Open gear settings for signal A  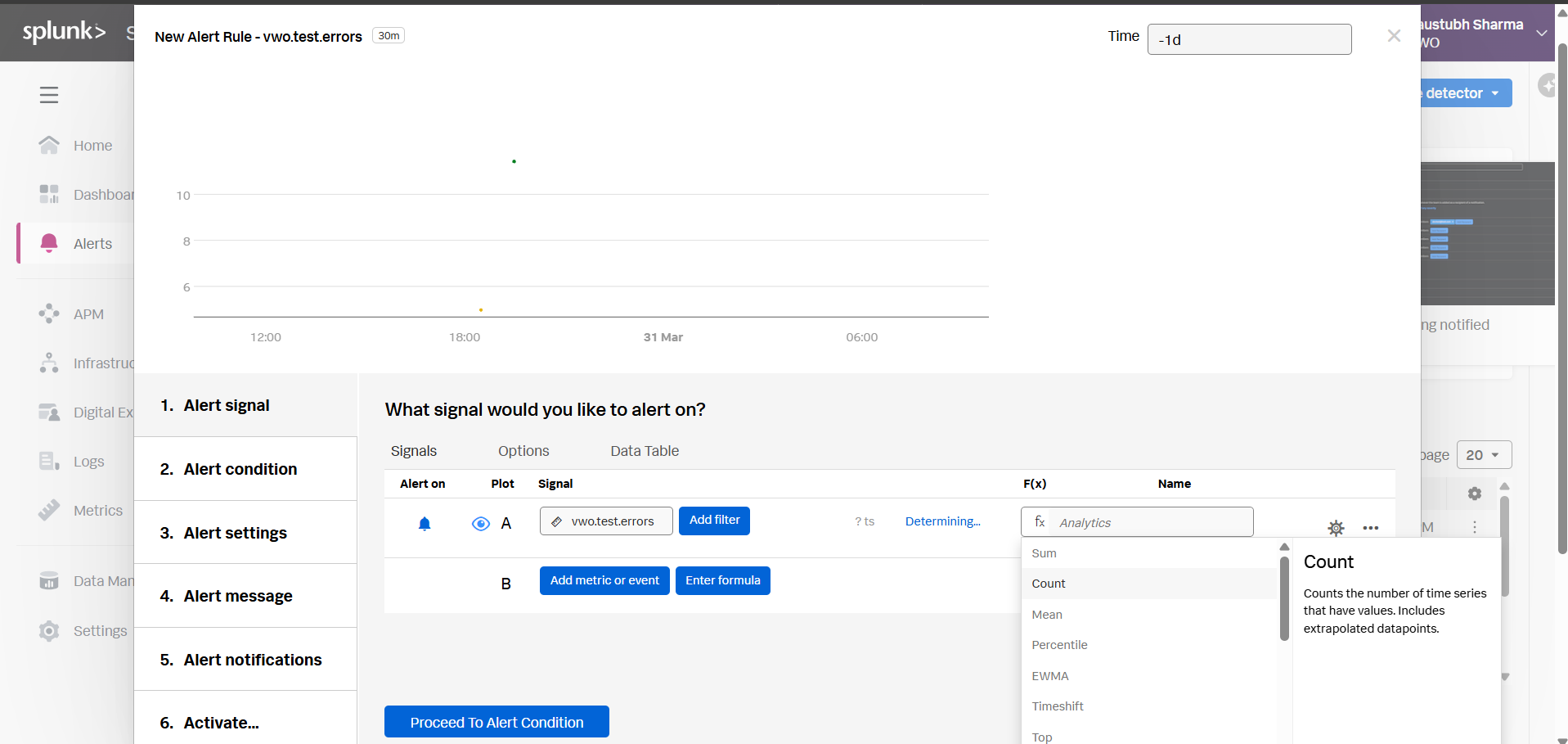(1336, 528)
